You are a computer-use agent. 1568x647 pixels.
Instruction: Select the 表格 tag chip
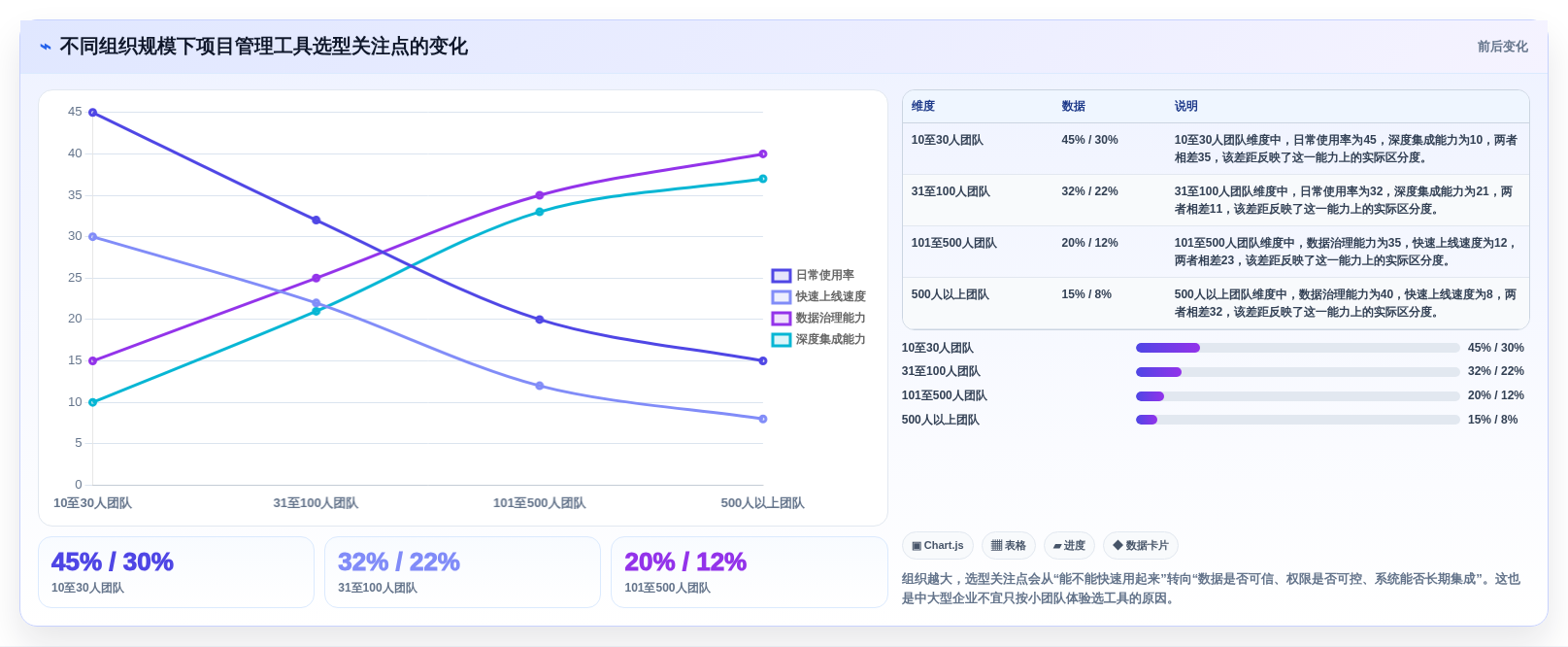[1009, 546]
